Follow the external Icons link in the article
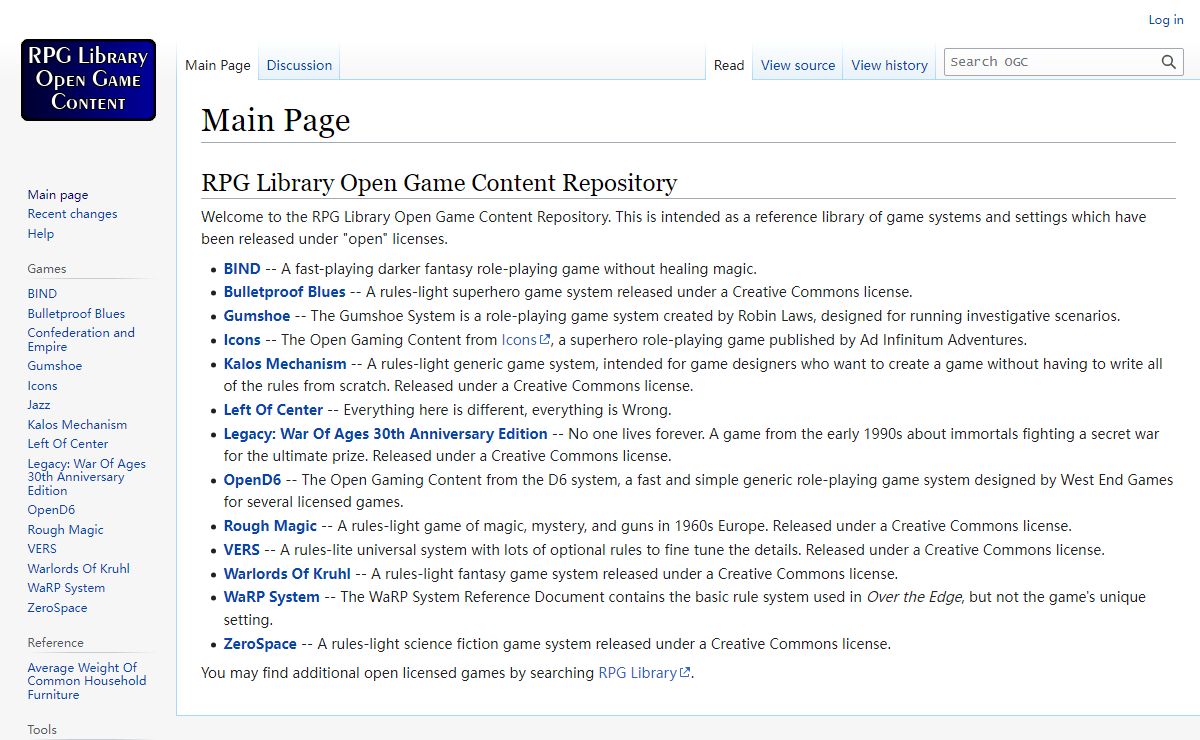The height and width of the screenshot is (740, 1200). click(x=526, y=340)
